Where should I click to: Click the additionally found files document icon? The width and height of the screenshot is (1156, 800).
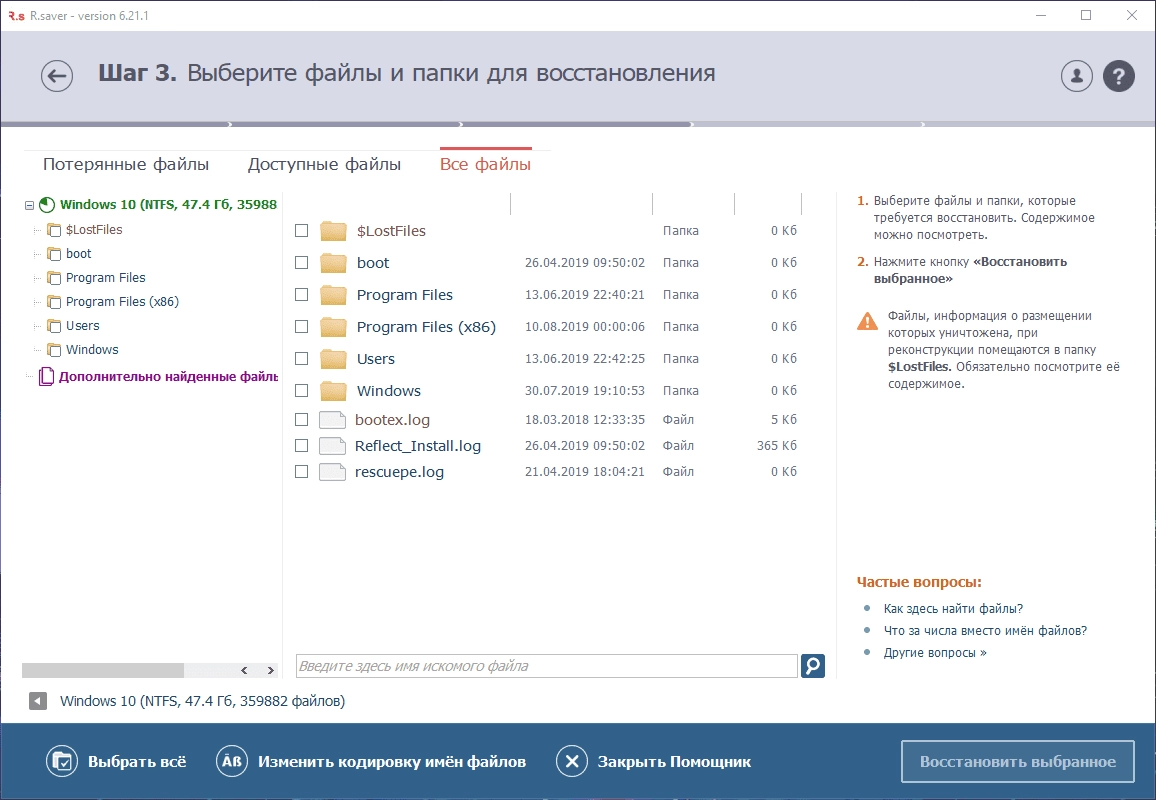coord(46,377)
